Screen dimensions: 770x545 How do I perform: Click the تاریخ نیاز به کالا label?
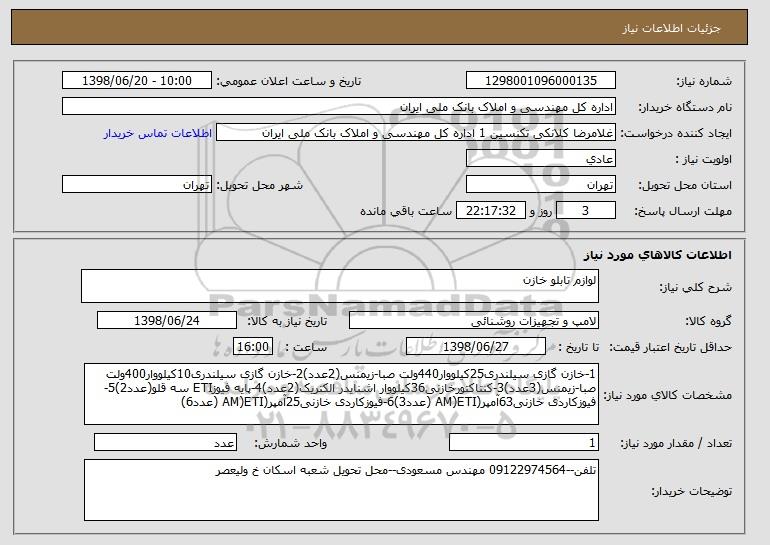287,321
